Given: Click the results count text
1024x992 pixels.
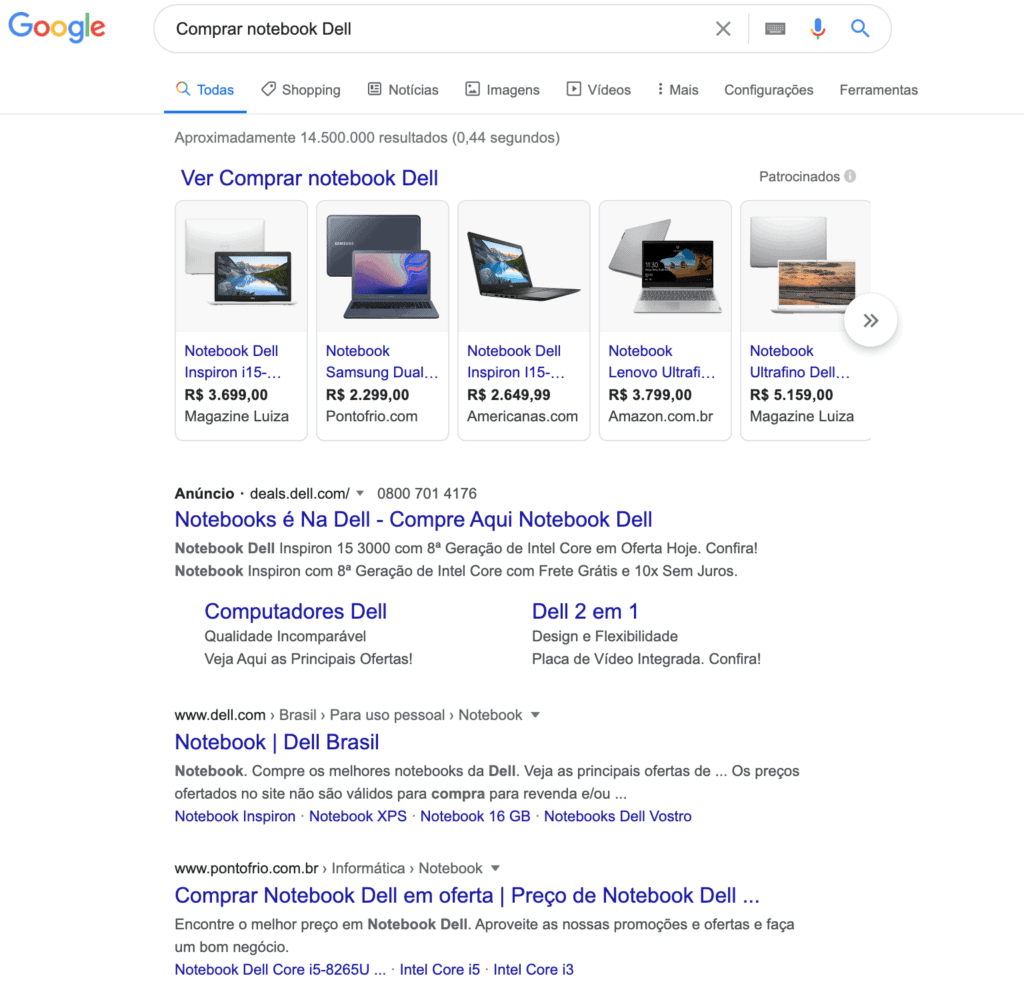Looking at the screenshot, I should click(x=367, y=138).
